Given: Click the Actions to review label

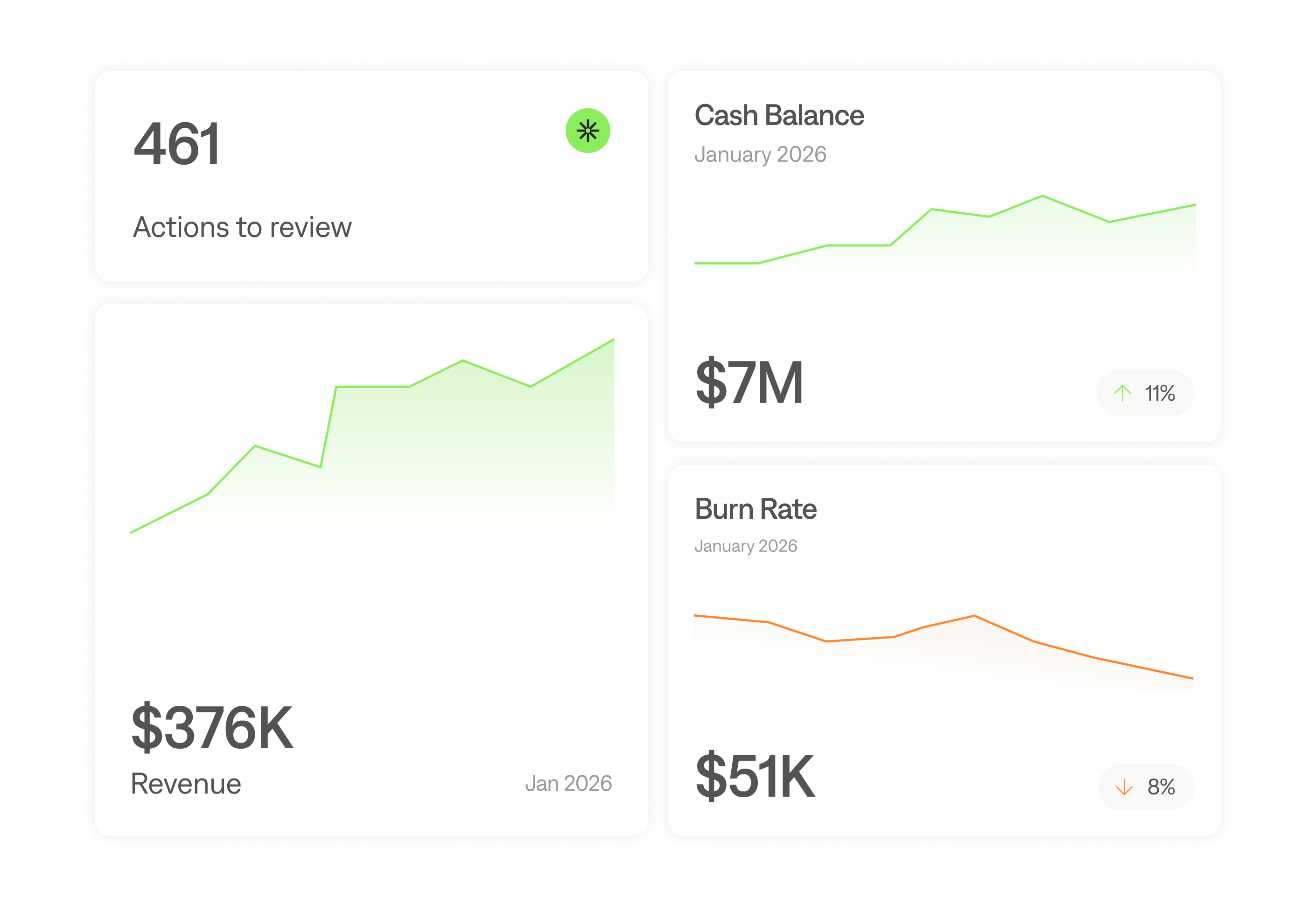Looking at the screenshot, I should tap(242, 227).
